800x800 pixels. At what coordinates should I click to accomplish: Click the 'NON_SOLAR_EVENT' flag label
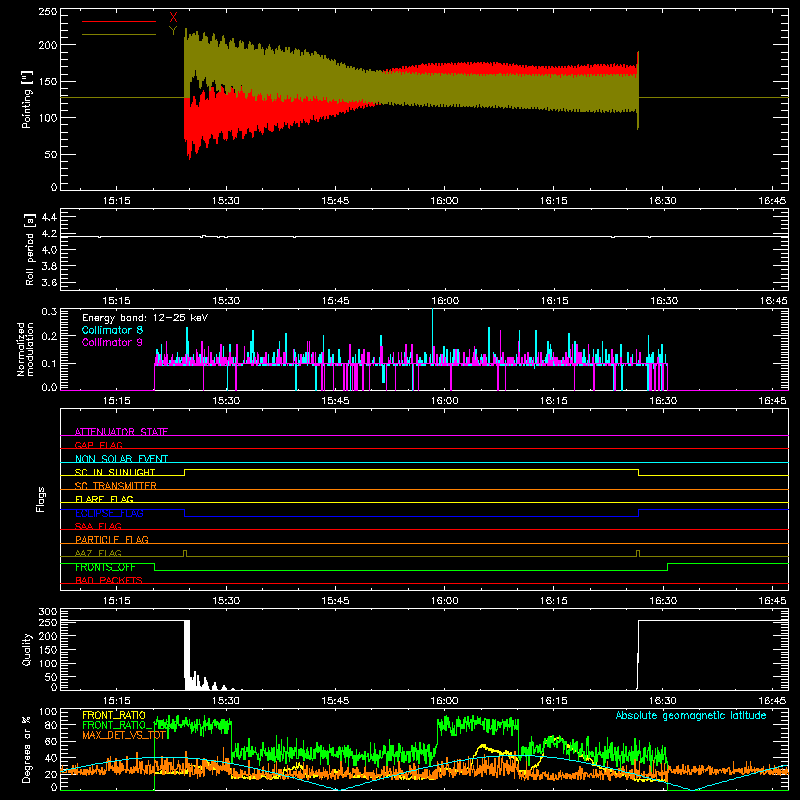(x=121, y=459)
